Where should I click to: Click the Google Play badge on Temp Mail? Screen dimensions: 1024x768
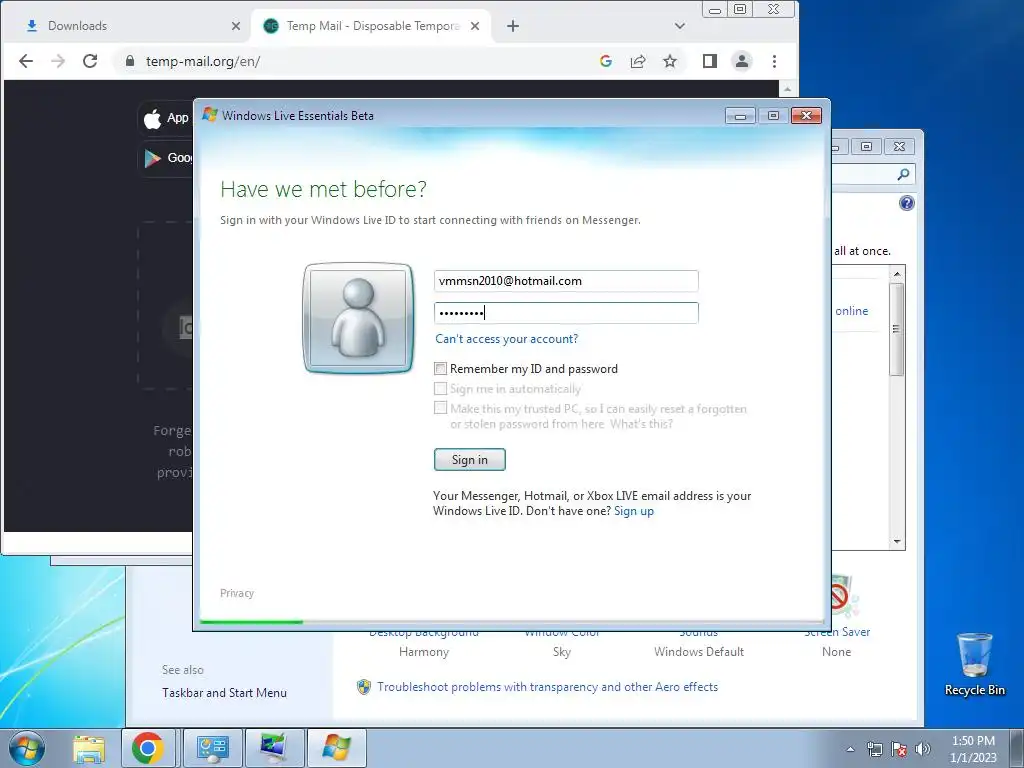pos(167,158)
